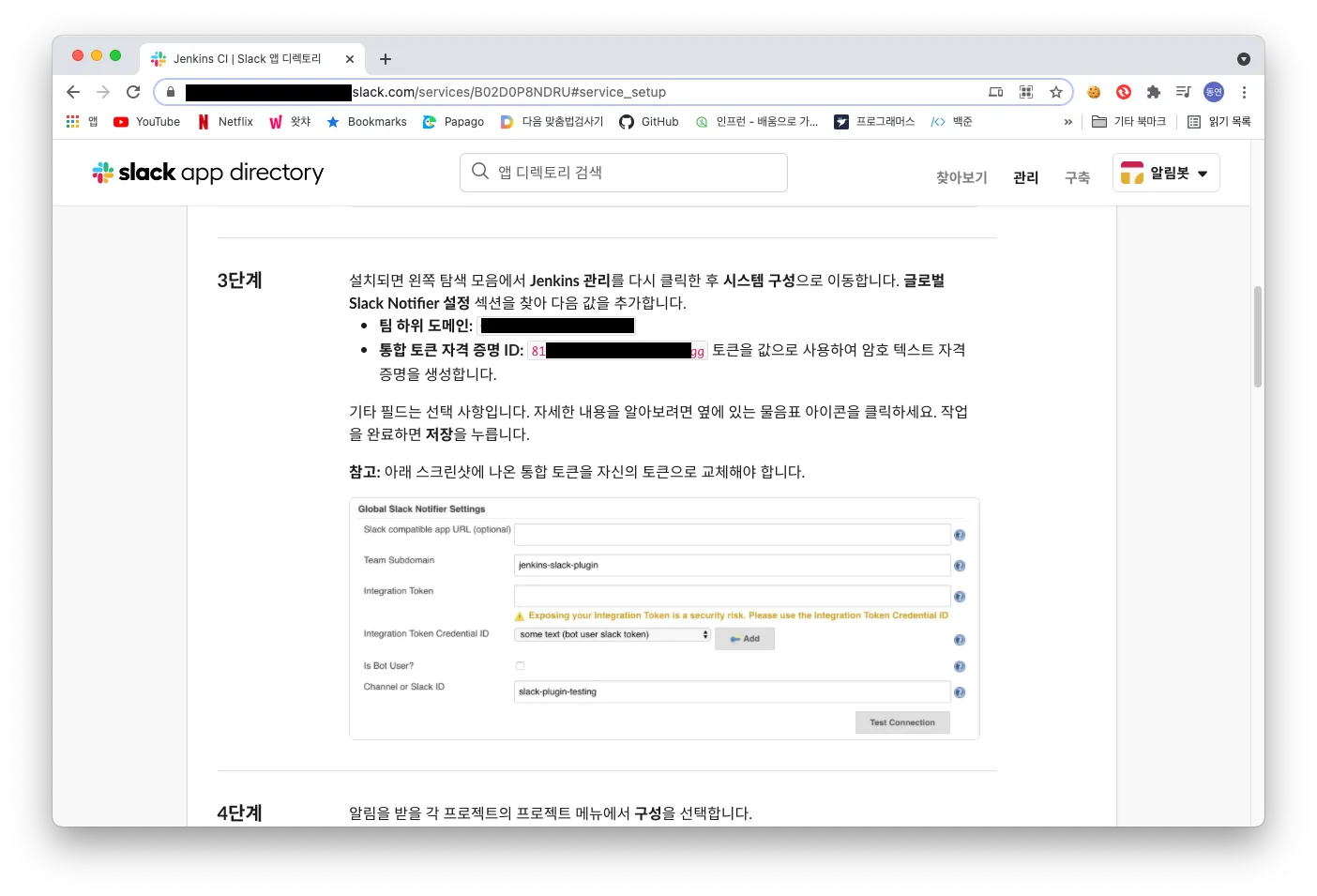Select the Jenkins CI | Slack tab
The height and width of the screenshot is (896, 1317).
pyautogui.click(x=251, y=58)
